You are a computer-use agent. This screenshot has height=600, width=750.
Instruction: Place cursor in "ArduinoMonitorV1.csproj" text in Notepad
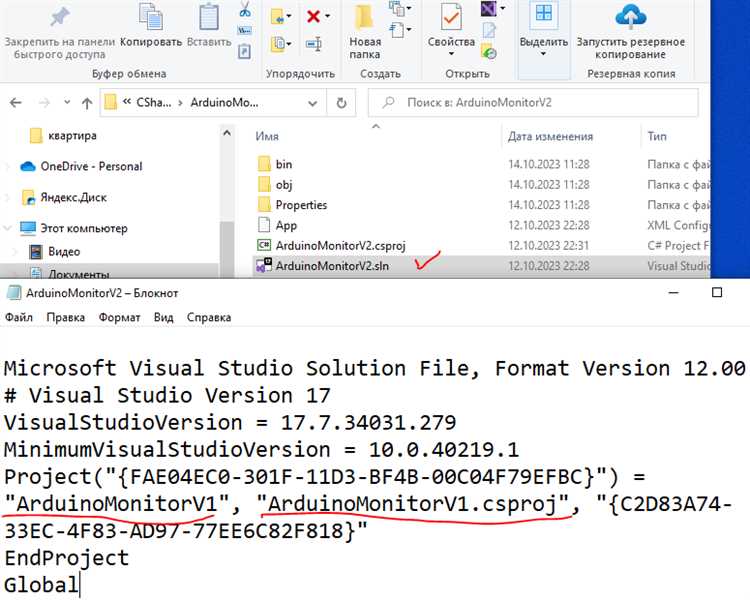pos(413,504)
